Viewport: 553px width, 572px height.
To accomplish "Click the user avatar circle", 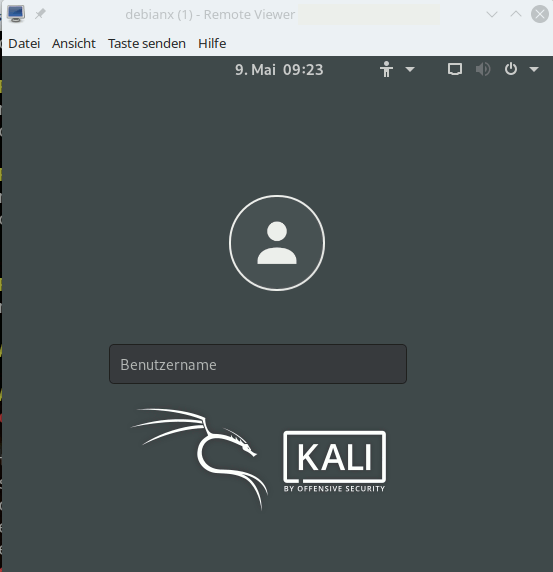I will click(x=277, y=243).
